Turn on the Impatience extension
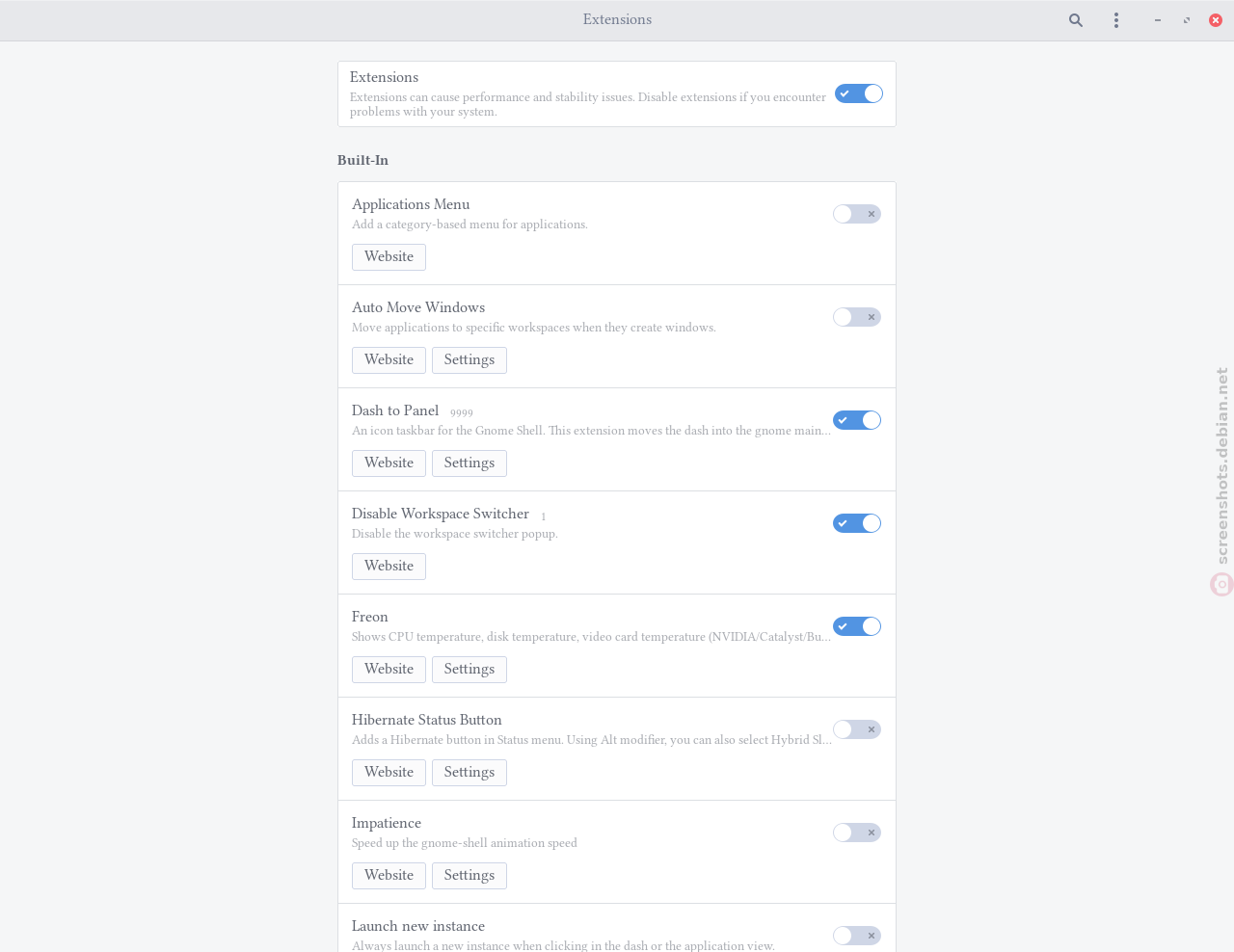Viewport: 1234px width, 952px height. click(x=857, y=833)
